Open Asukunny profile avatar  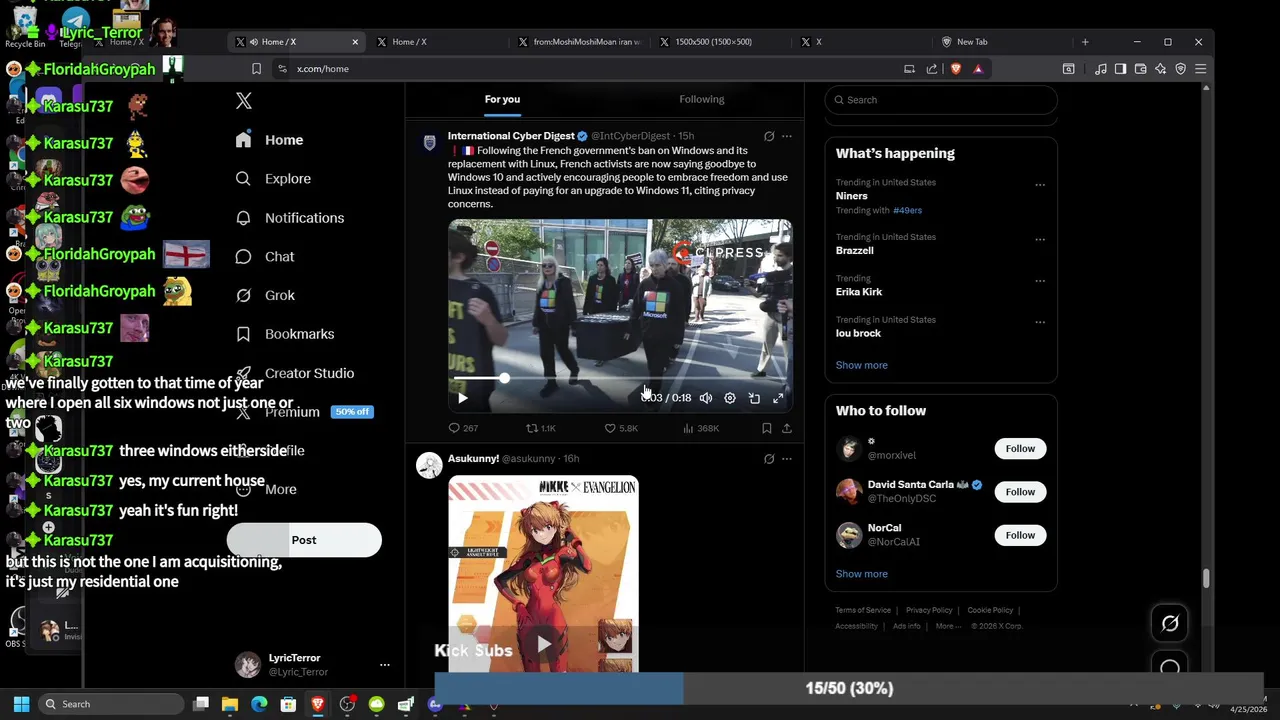(429, 465)
